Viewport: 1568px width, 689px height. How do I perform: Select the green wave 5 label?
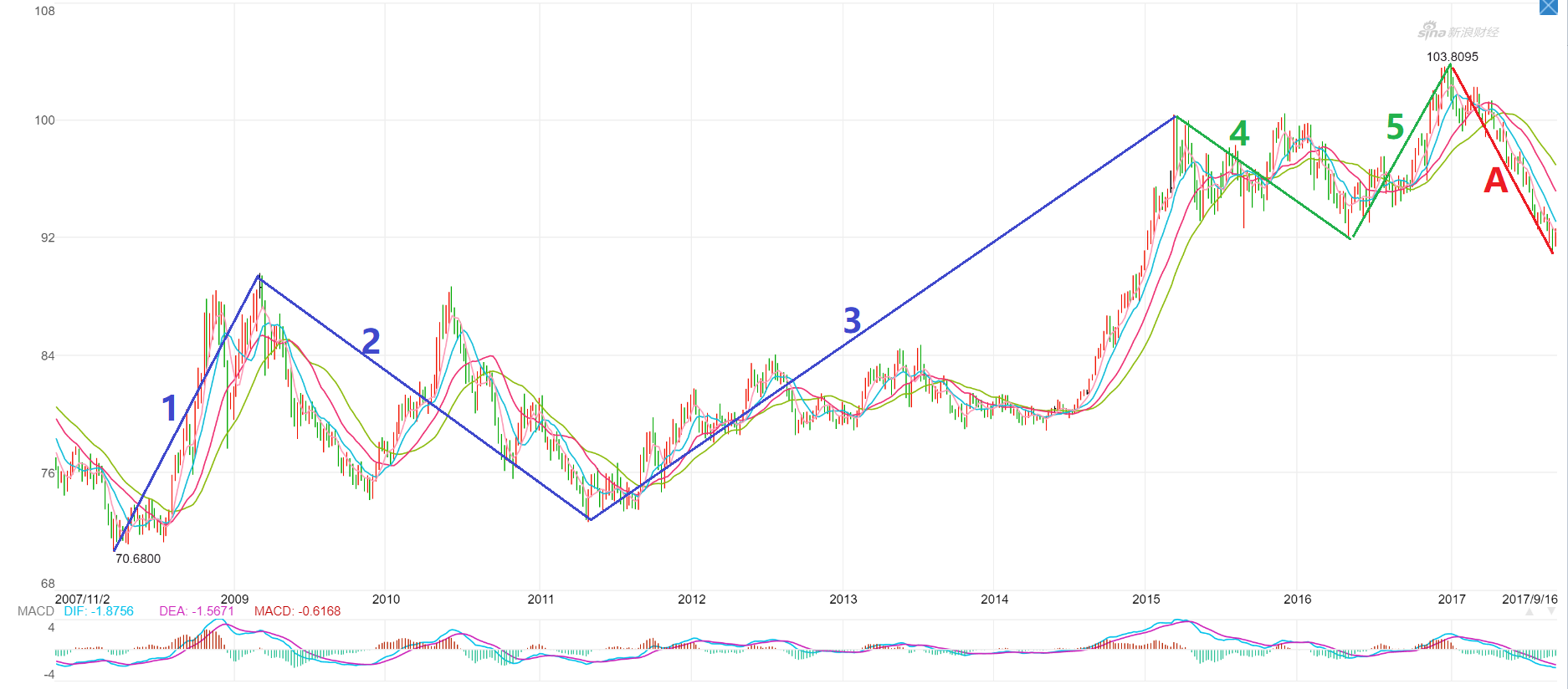pyautogui.click(x=1395, y=127)
